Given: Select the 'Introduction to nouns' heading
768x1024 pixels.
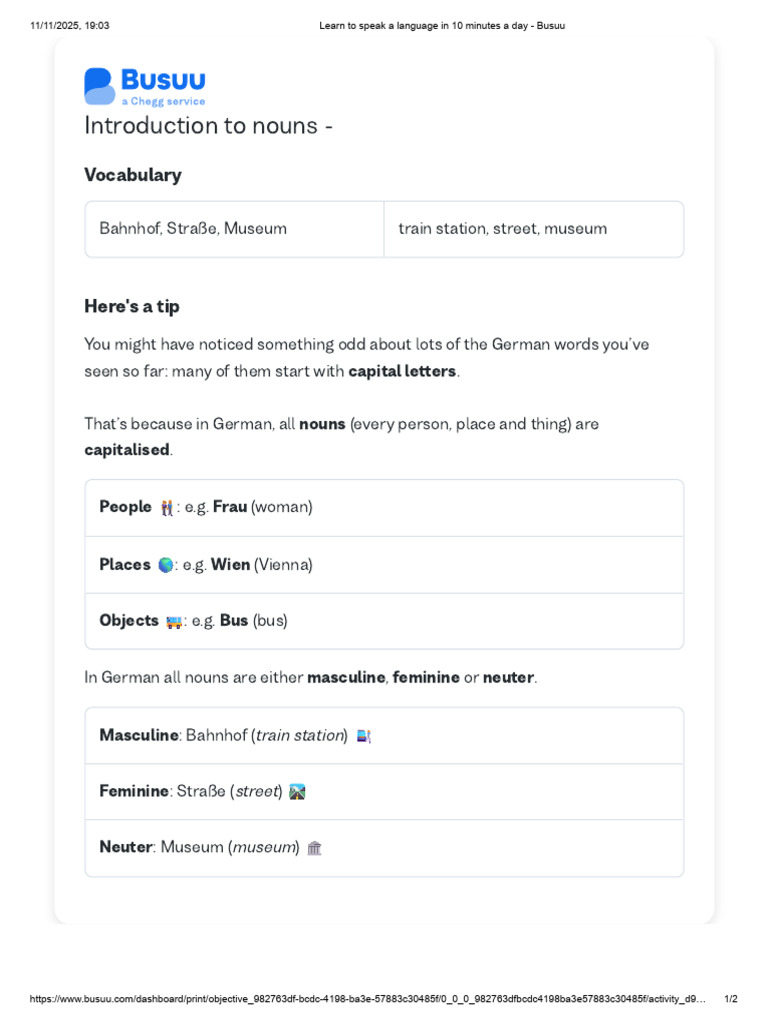Looking at the screenshot, I should (x=208, y=126).
